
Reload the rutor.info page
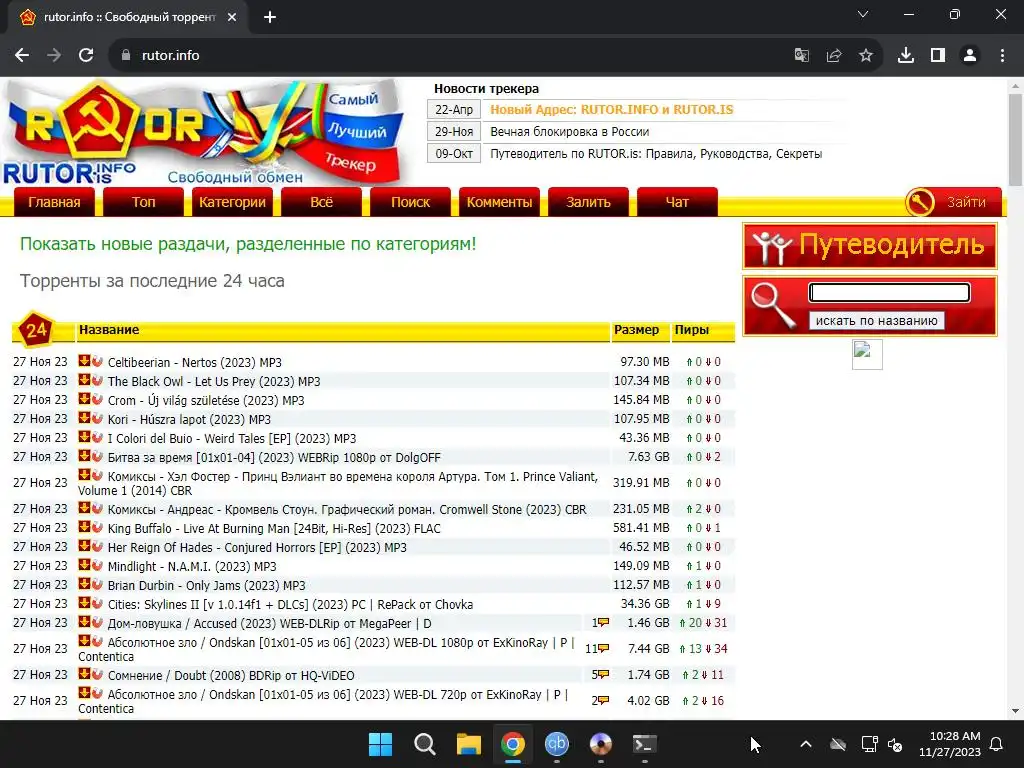click(86, 56)
